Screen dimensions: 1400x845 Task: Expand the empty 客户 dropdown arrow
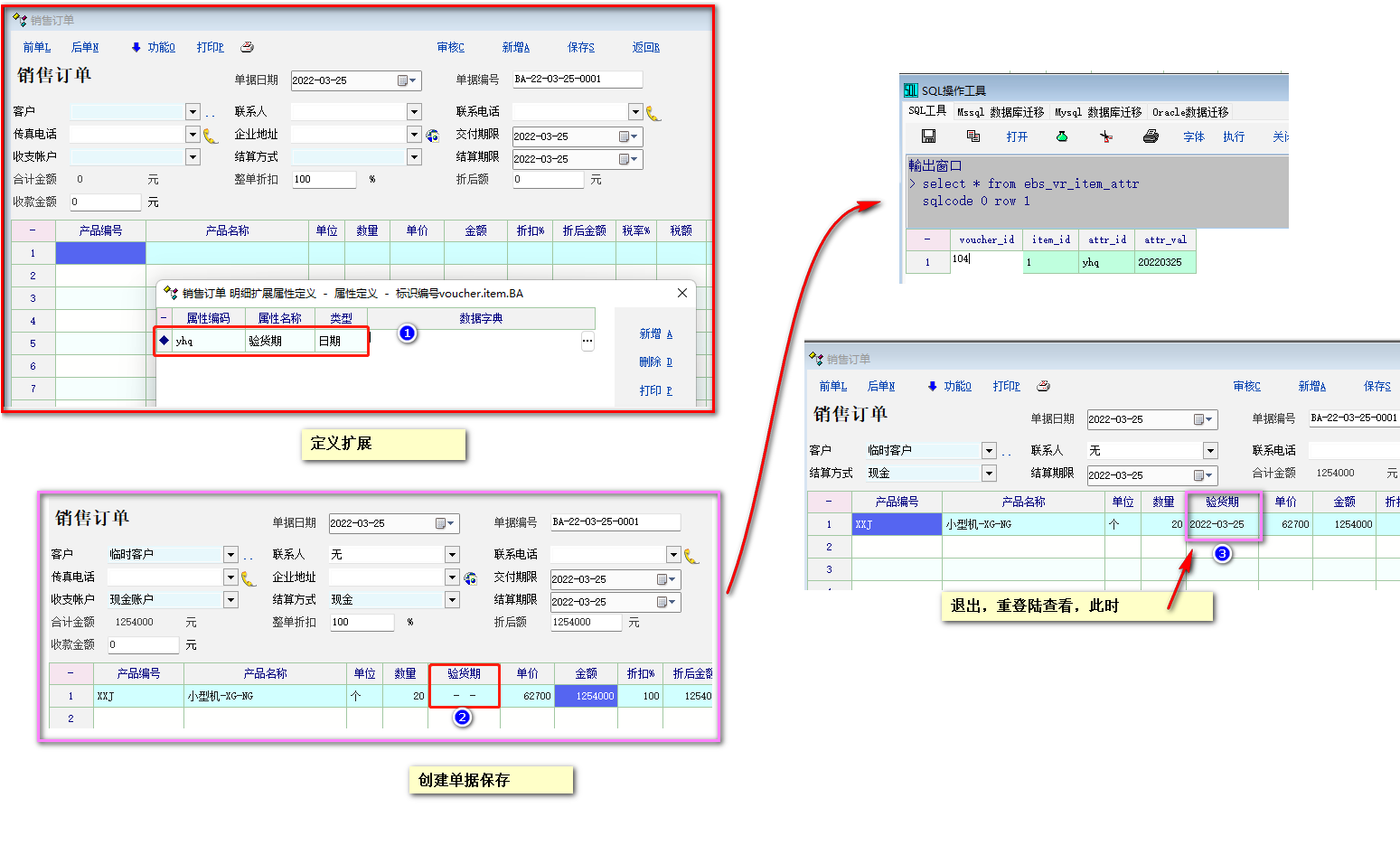pos(193,112)
